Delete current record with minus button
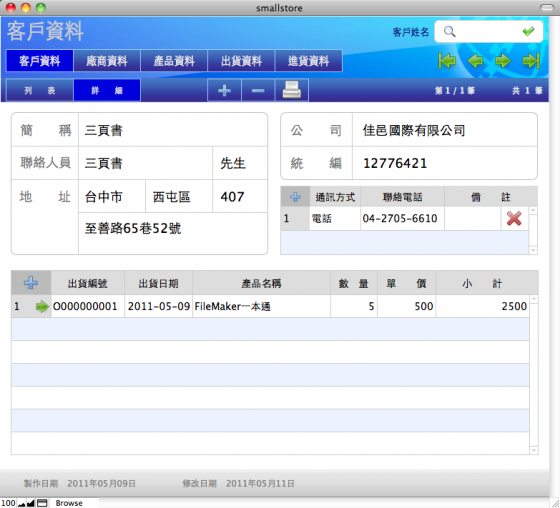This screenshot has height=508, width=560. (x=258, y=90)
